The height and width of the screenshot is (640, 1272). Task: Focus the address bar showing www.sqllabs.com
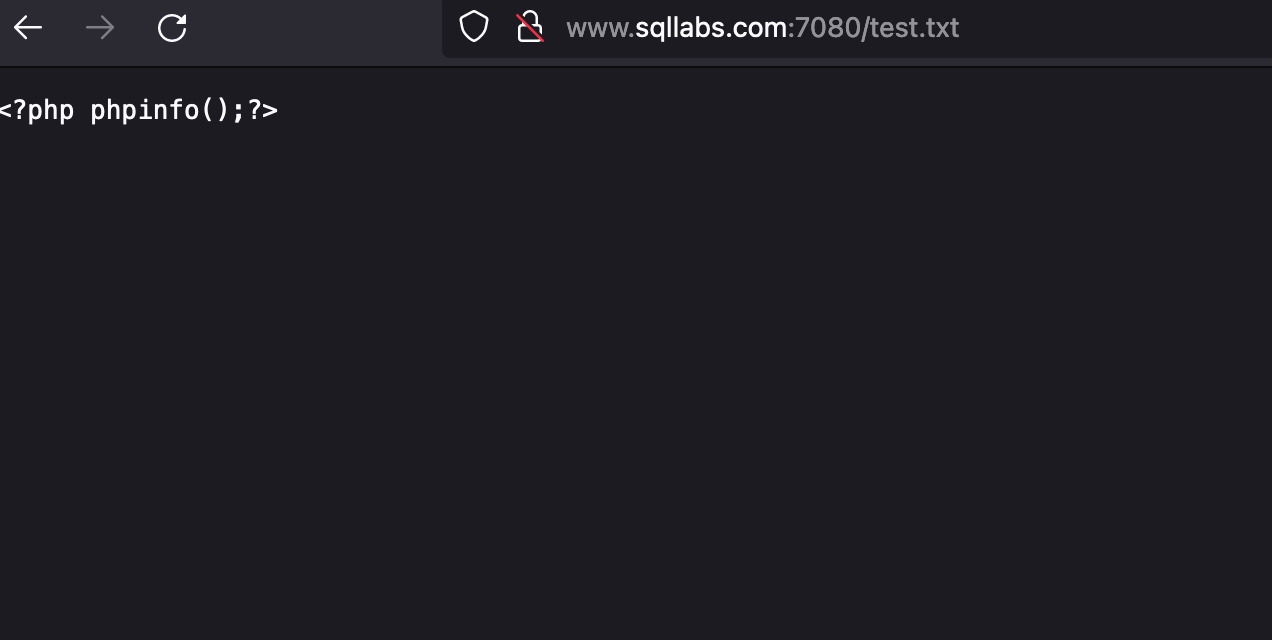857,28
